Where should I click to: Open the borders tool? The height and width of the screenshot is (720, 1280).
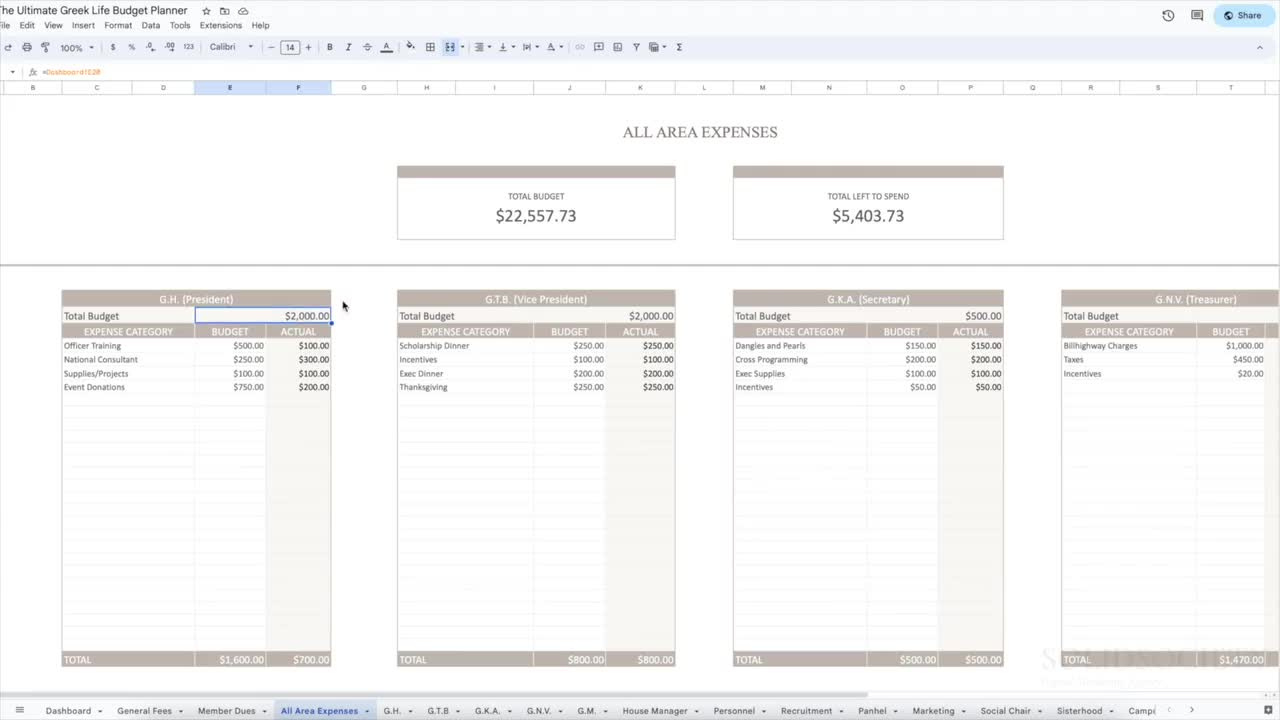430,47
